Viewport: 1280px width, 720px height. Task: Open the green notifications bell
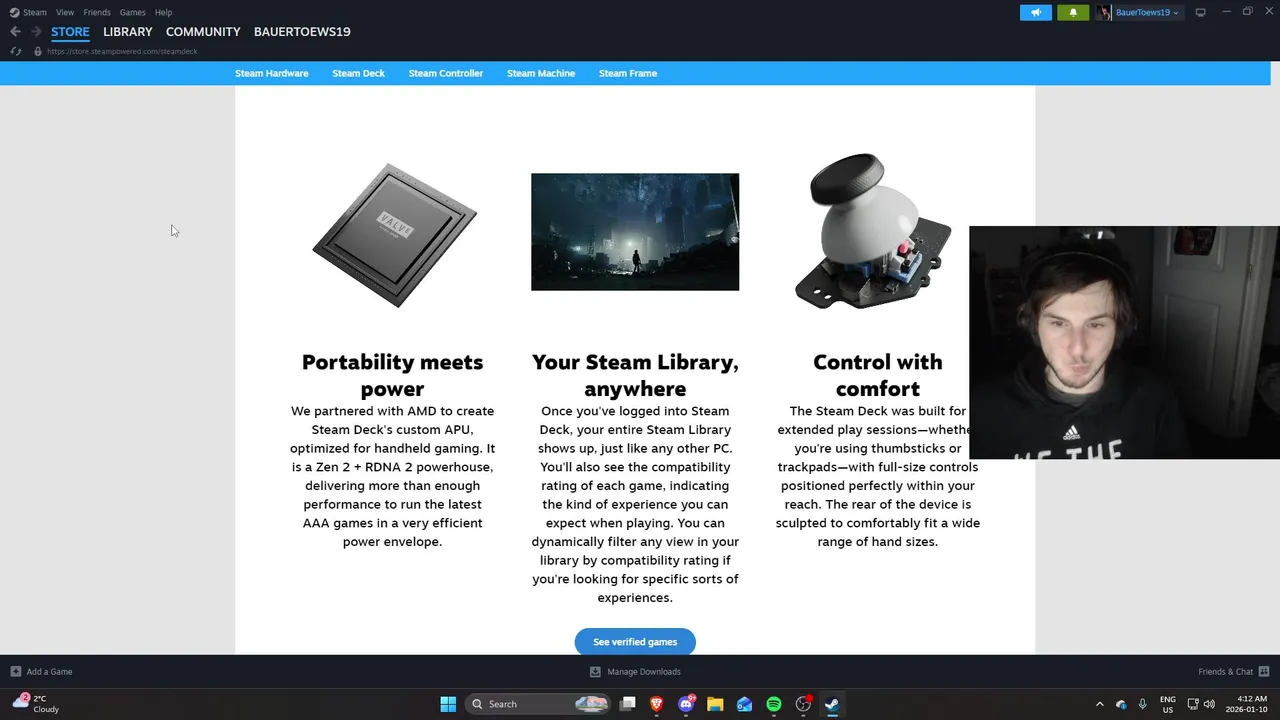pyautogui.click(x=1073, y=12)
